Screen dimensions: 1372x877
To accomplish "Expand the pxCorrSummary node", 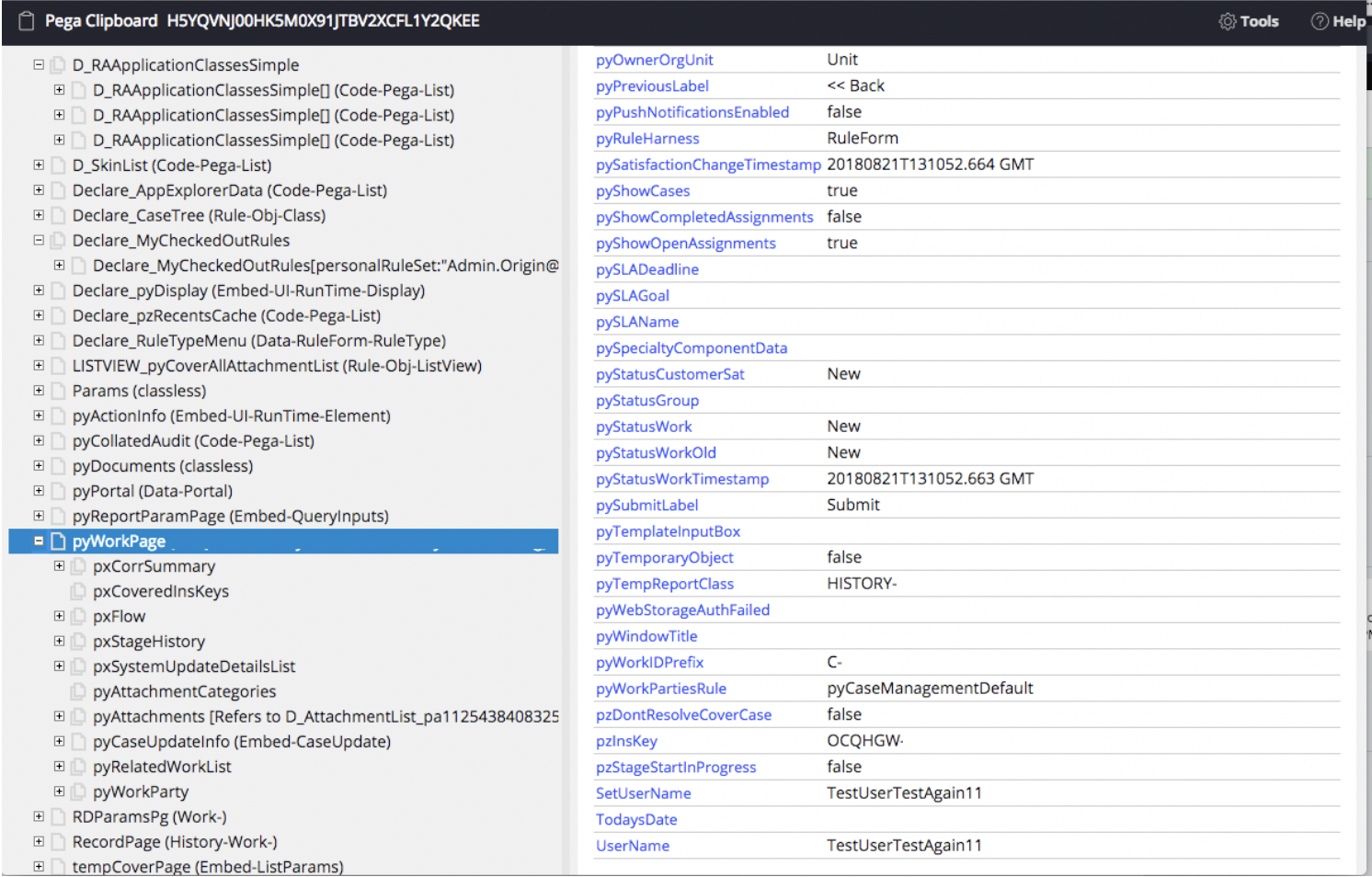I will [x=59, y=565].
